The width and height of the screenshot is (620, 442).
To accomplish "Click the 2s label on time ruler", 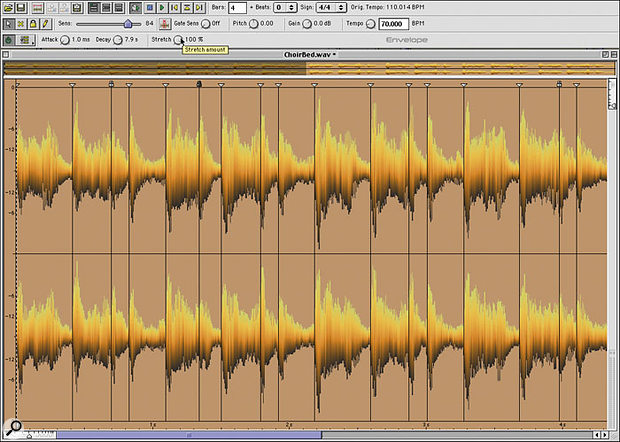I will [289, 425].
